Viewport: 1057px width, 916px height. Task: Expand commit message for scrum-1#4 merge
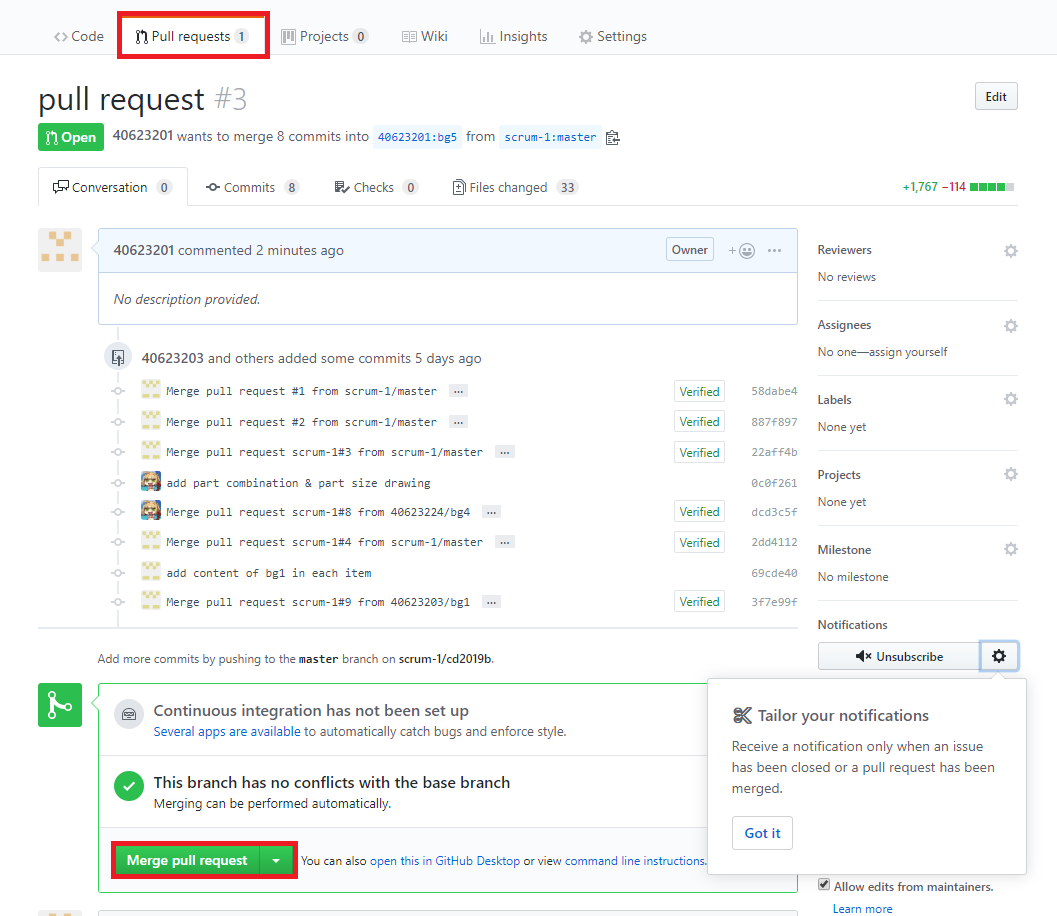coord(505,542)
